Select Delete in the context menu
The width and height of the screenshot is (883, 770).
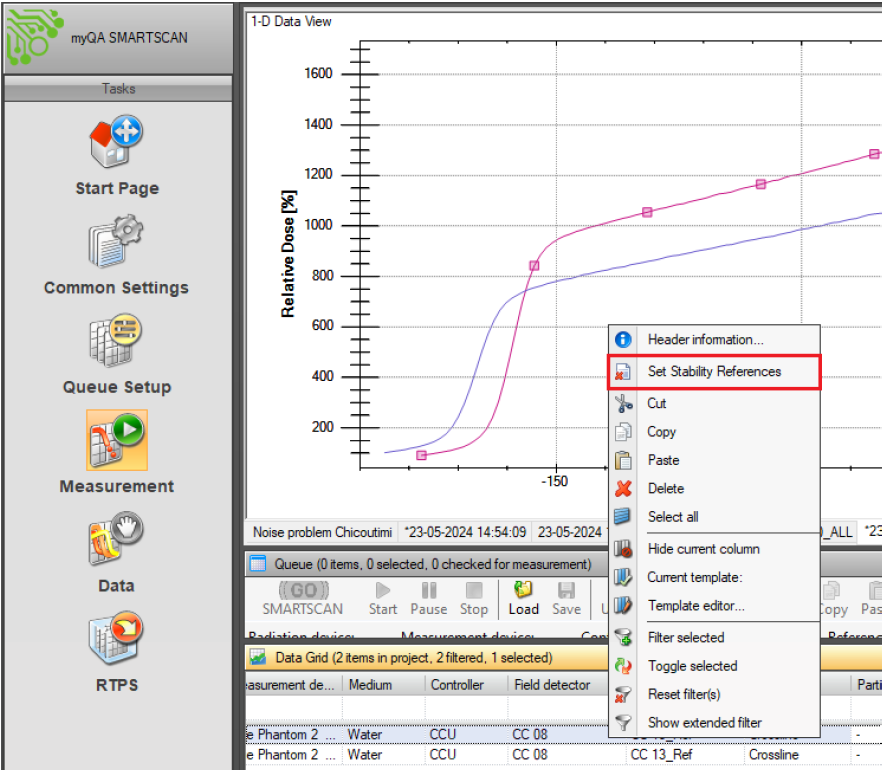click(x=666, y=489)
